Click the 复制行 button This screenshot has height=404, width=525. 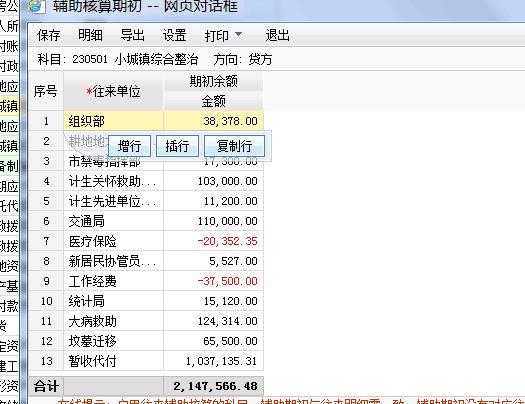click(x=234, y=146)
